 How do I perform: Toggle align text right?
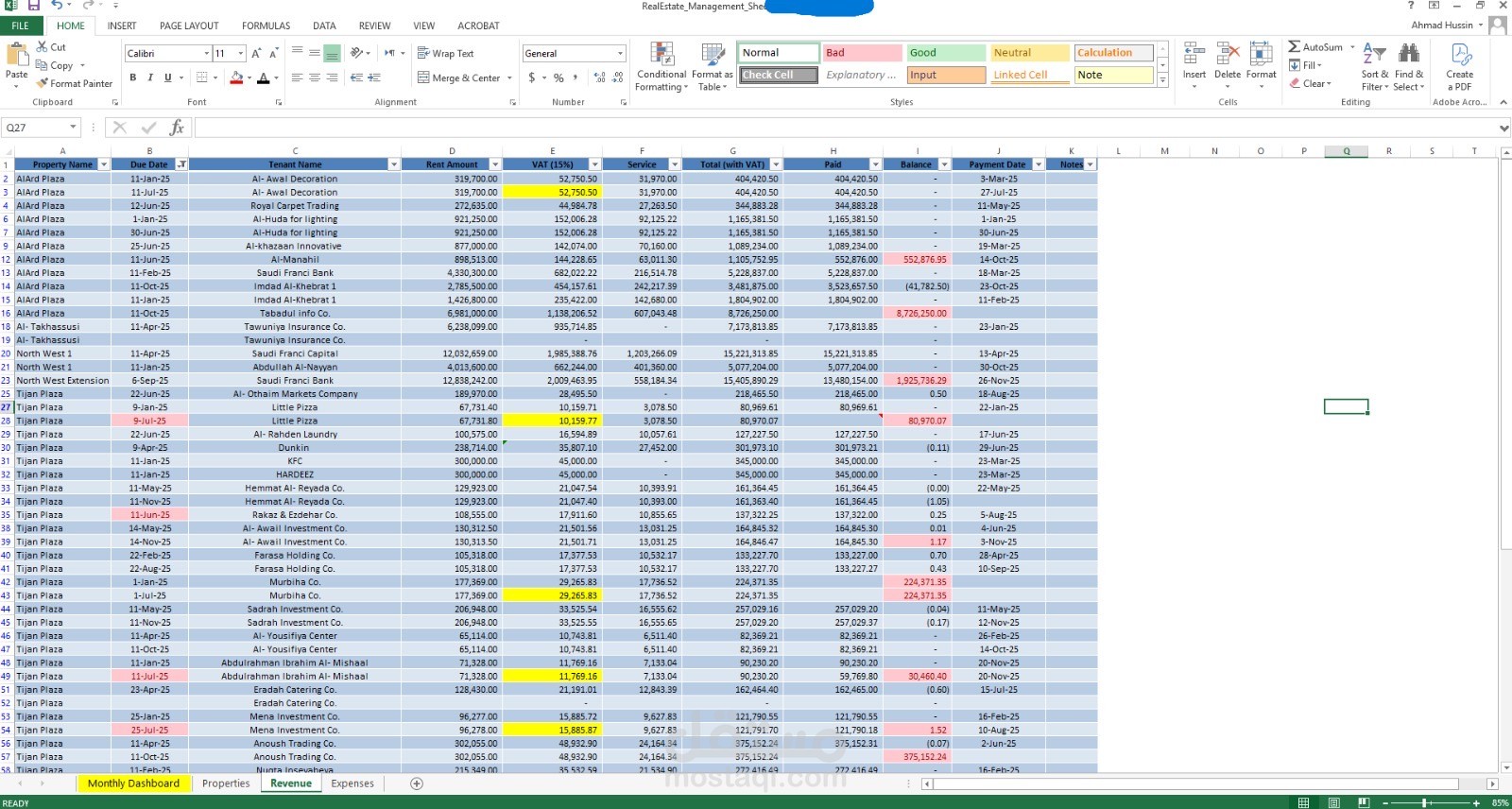[332, 77]
